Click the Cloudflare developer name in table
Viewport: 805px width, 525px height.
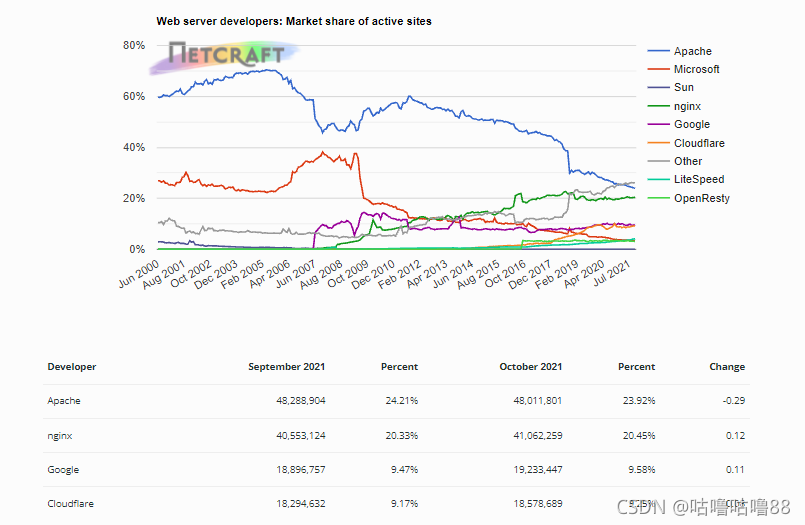pyautogui.click(x=70, y=503)
